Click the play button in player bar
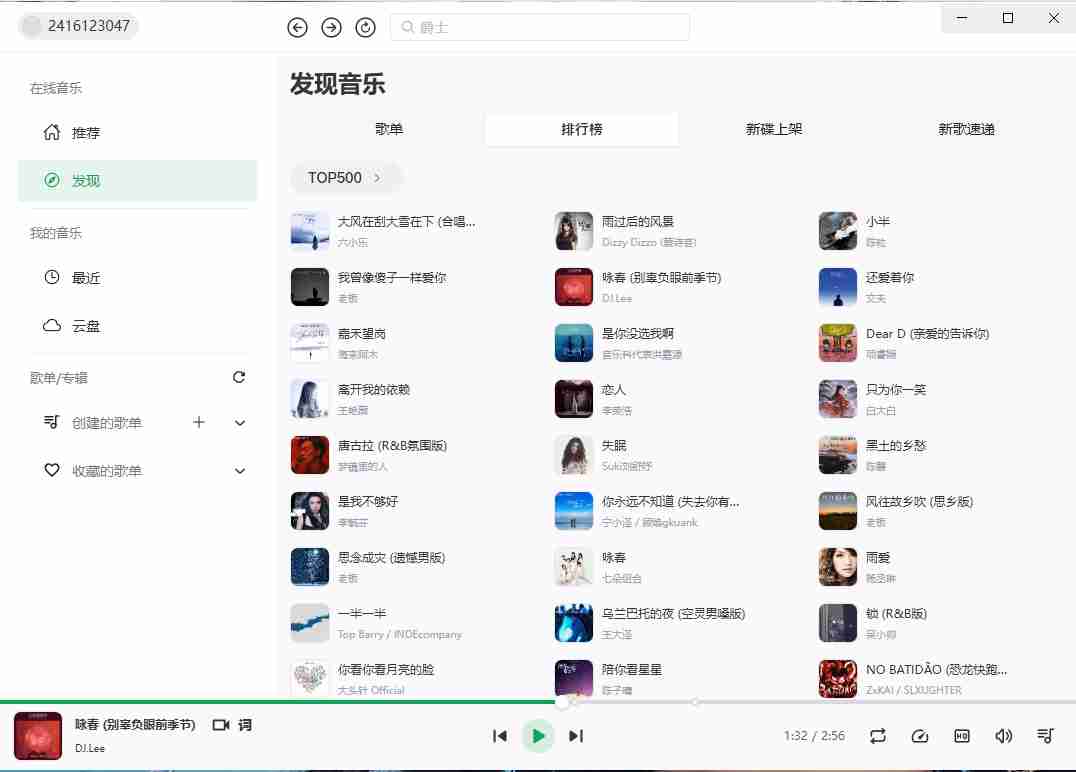The image size is (1076, 772). [538, 736]
